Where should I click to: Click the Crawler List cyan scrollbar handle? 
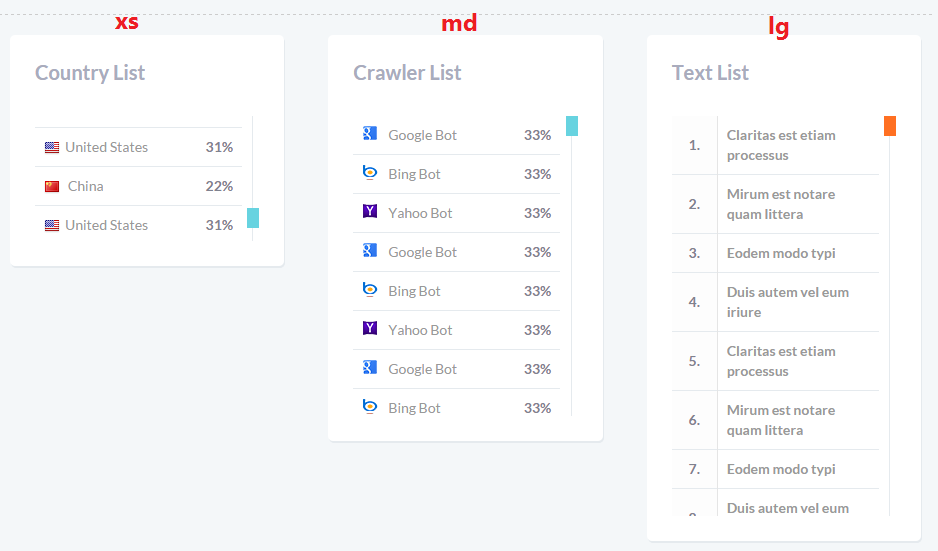click(572, 126)
